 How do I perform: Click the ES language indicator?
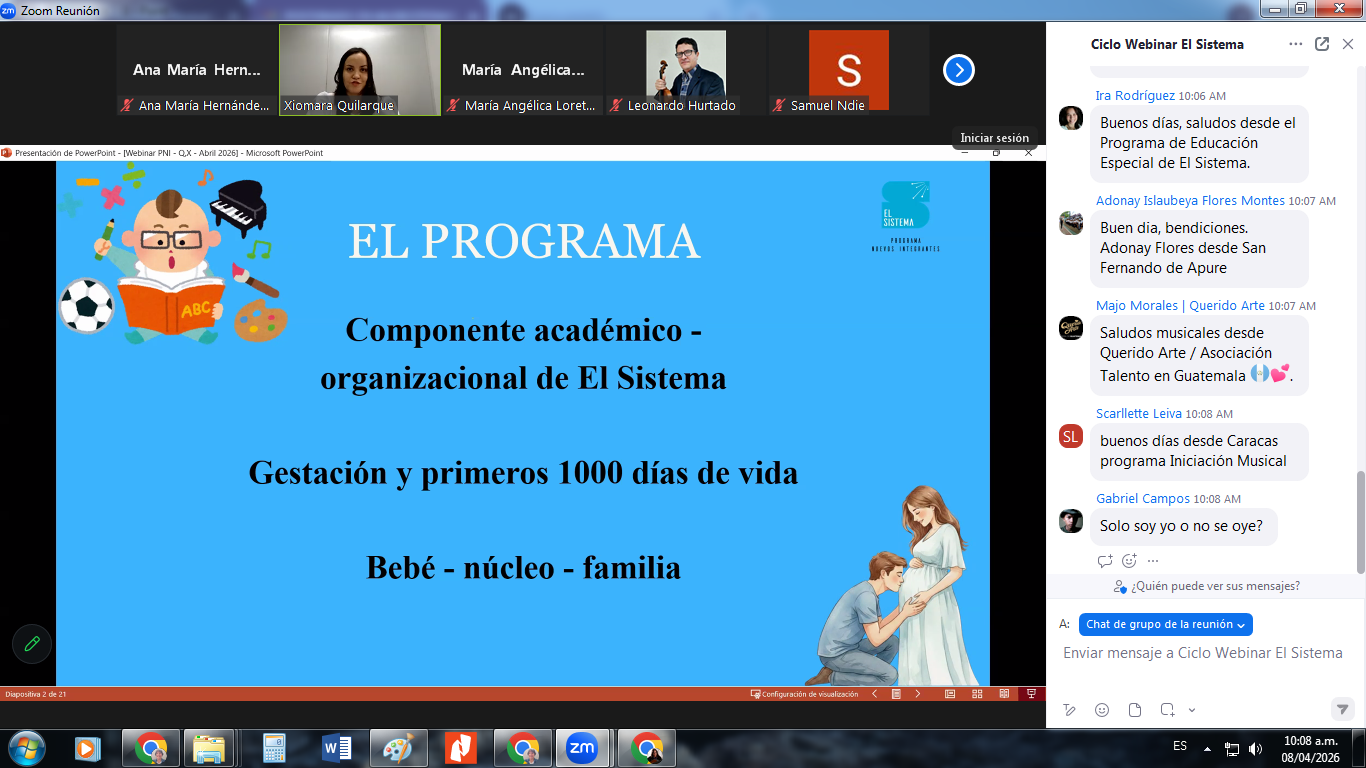point(1180,746)
